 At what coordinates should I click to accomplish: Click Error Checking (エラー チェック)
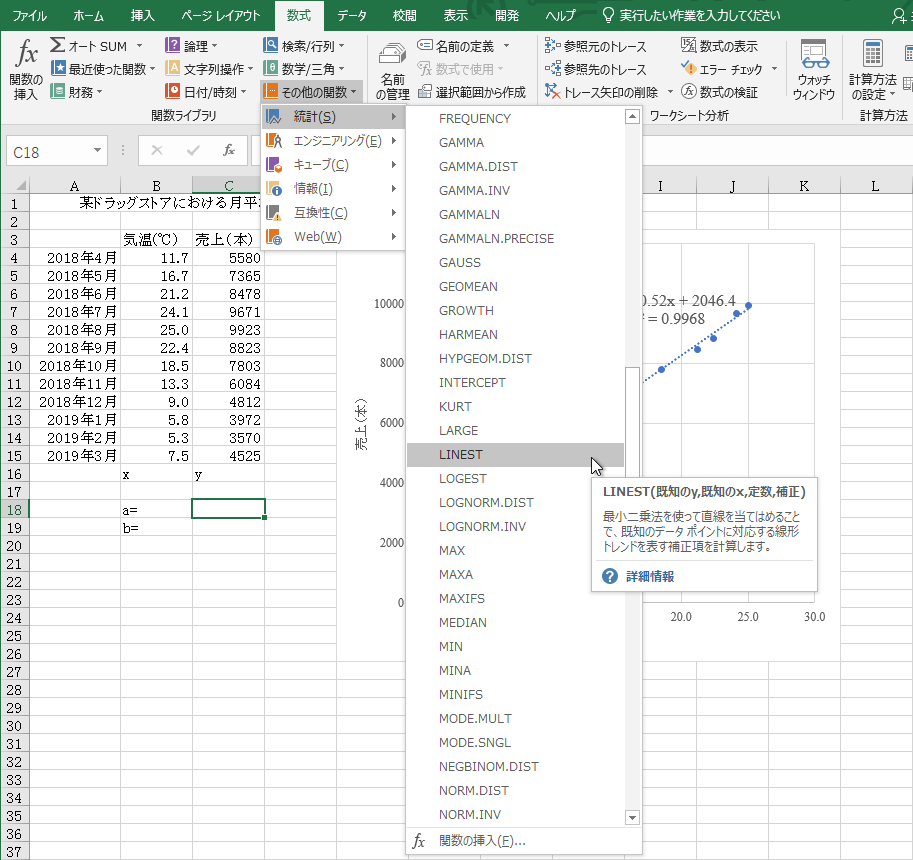[723, 69]
